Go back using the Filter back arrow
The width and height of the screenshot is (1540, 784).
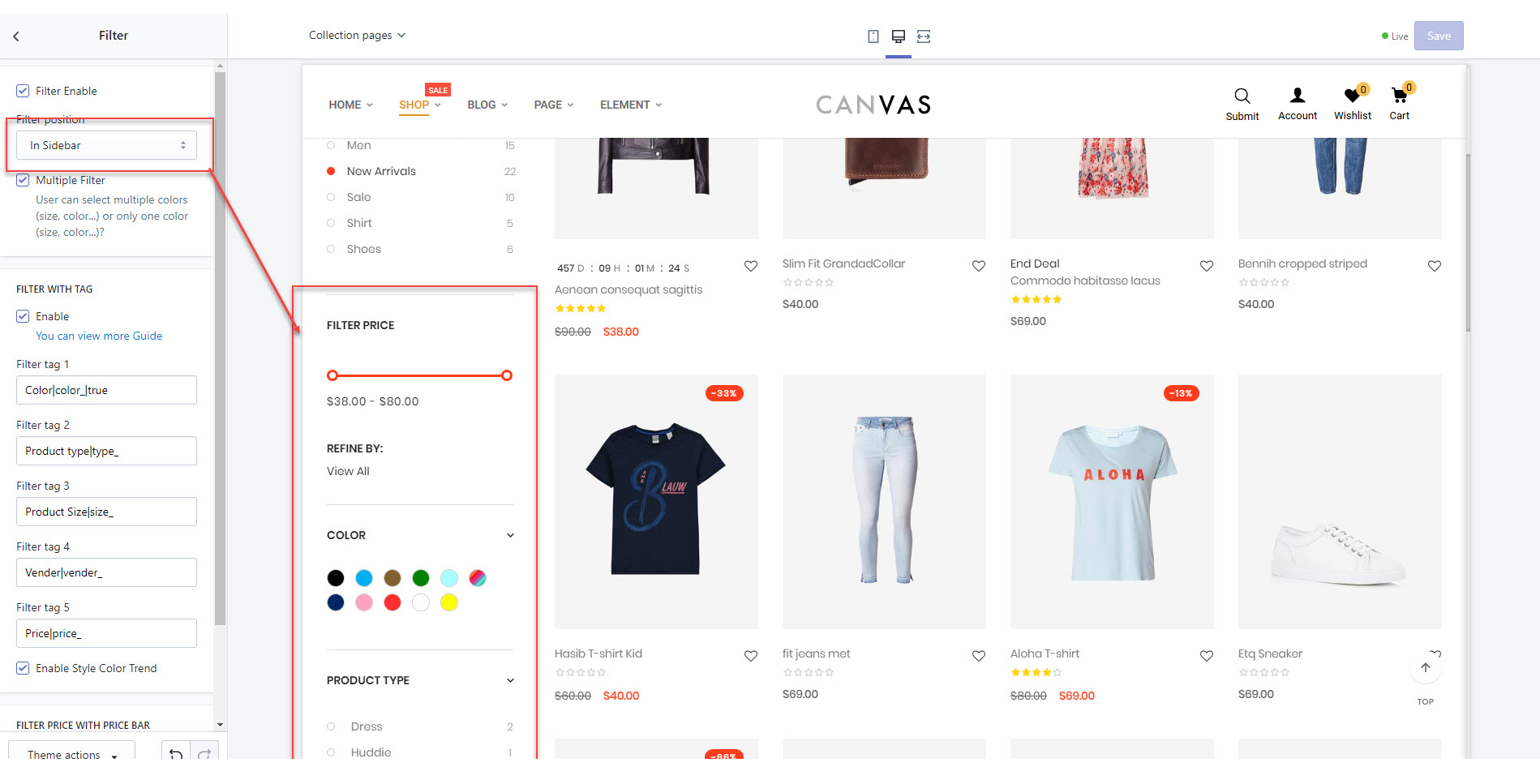coord(16,36)
